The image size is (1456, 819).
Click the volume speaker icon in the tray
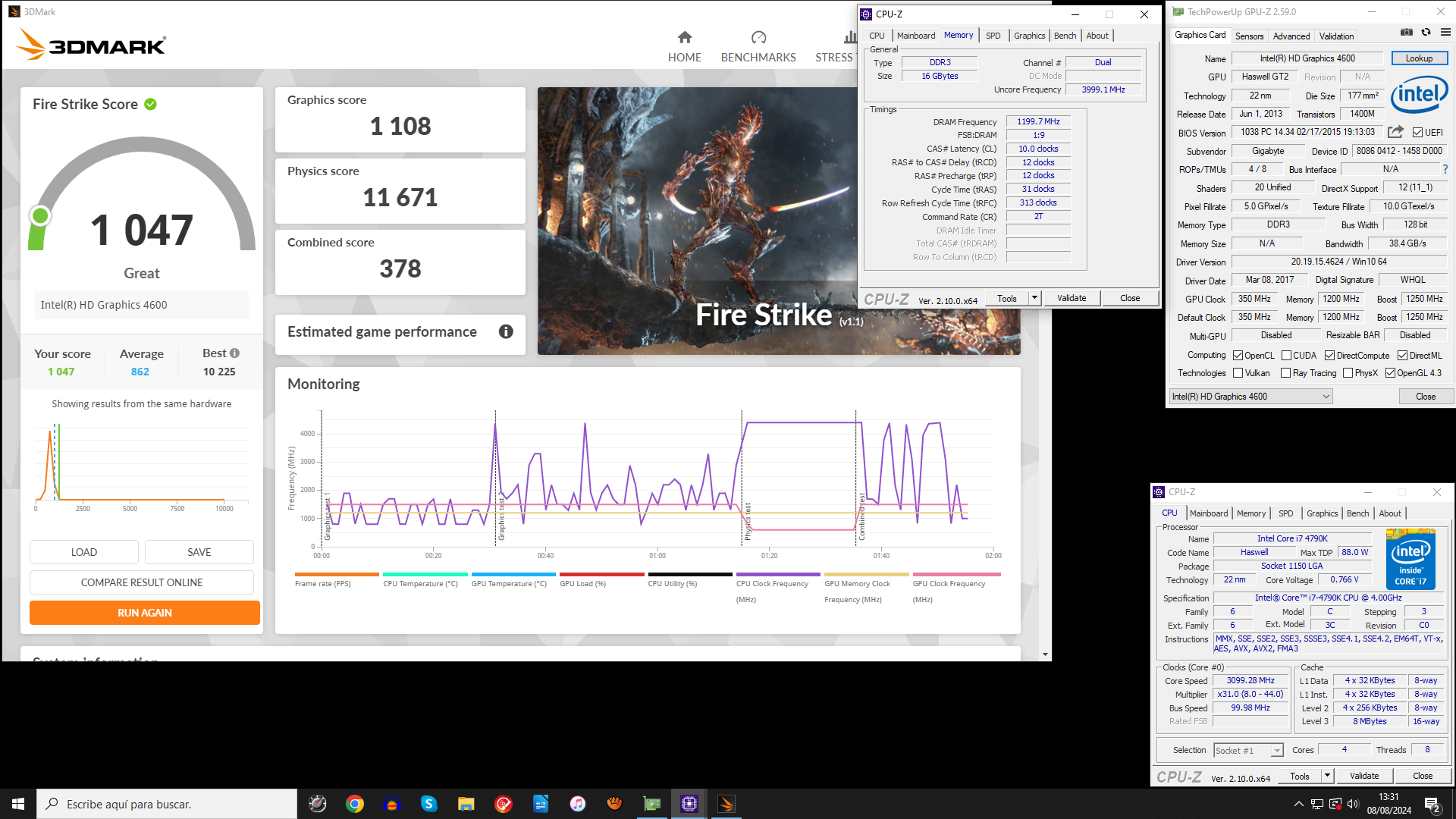pos(1353,804)
